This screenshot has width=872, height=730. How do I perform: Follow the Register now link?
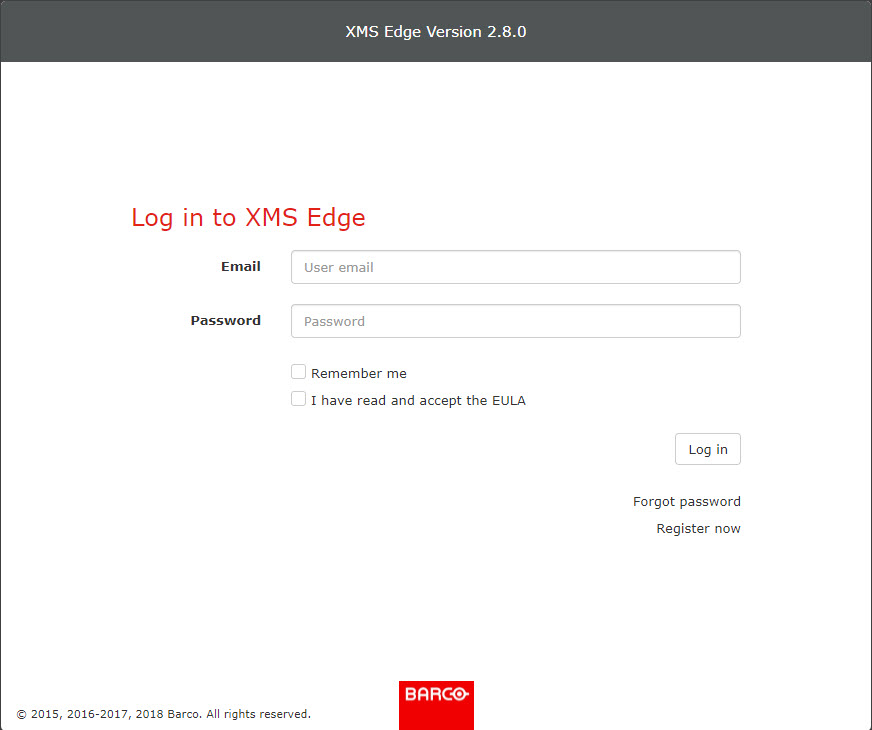coord(698,528)
